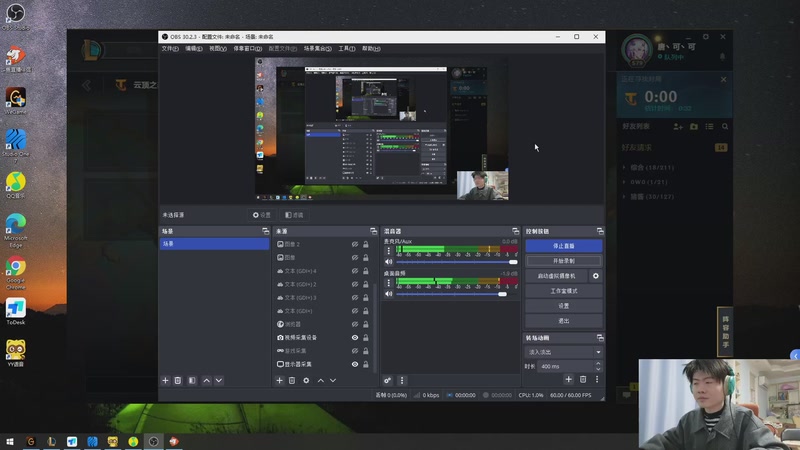Unlock the 显示器采集 source

[x=366, y=364]
